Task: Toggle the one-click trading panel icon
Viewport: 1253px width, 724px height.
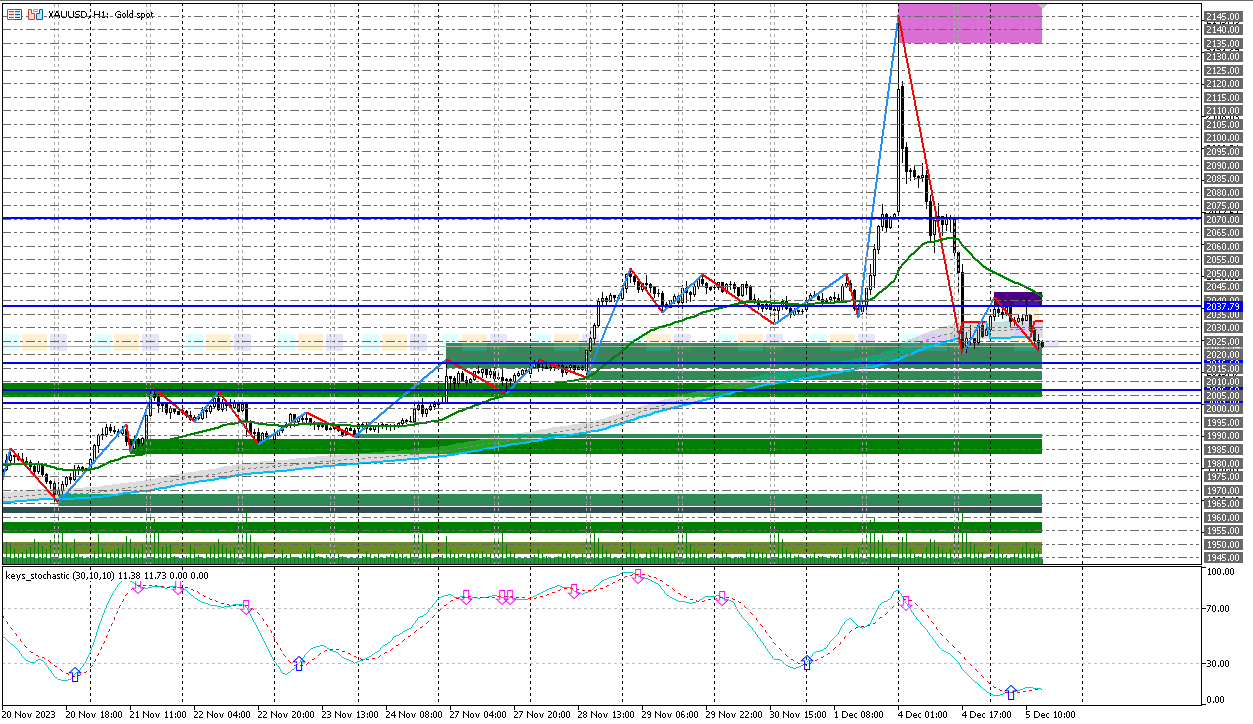Action: [35, 15]
